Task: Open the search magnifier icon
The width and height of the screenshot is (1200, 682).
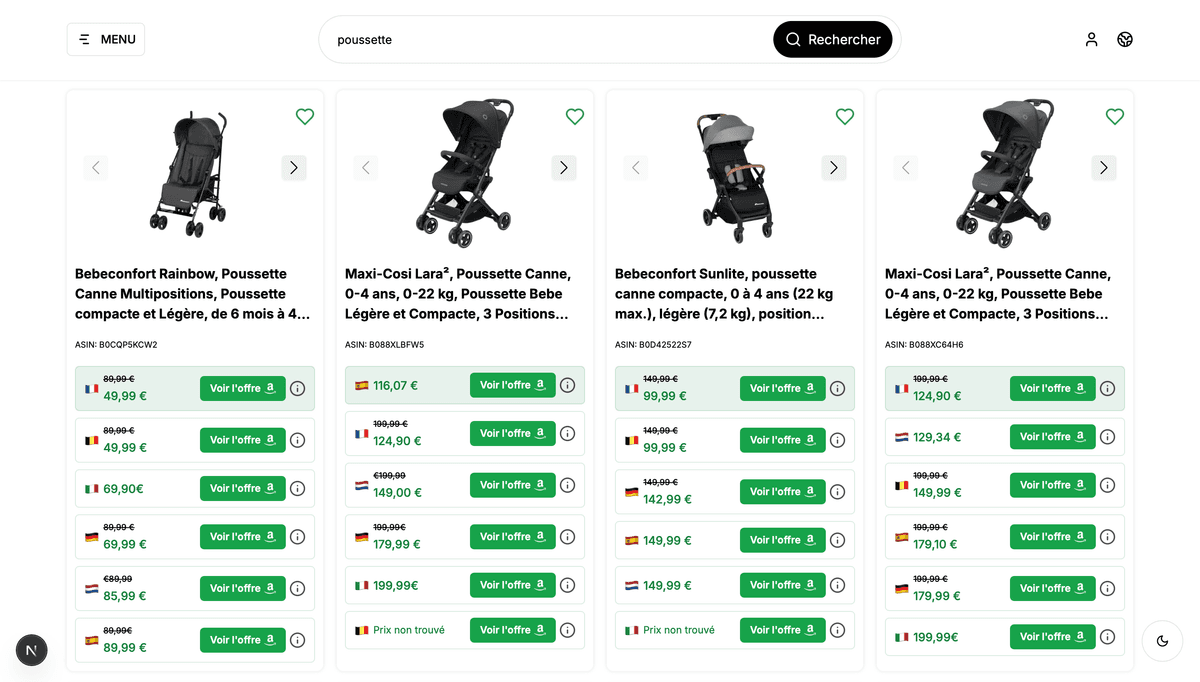Action: (x=793, y=39)
